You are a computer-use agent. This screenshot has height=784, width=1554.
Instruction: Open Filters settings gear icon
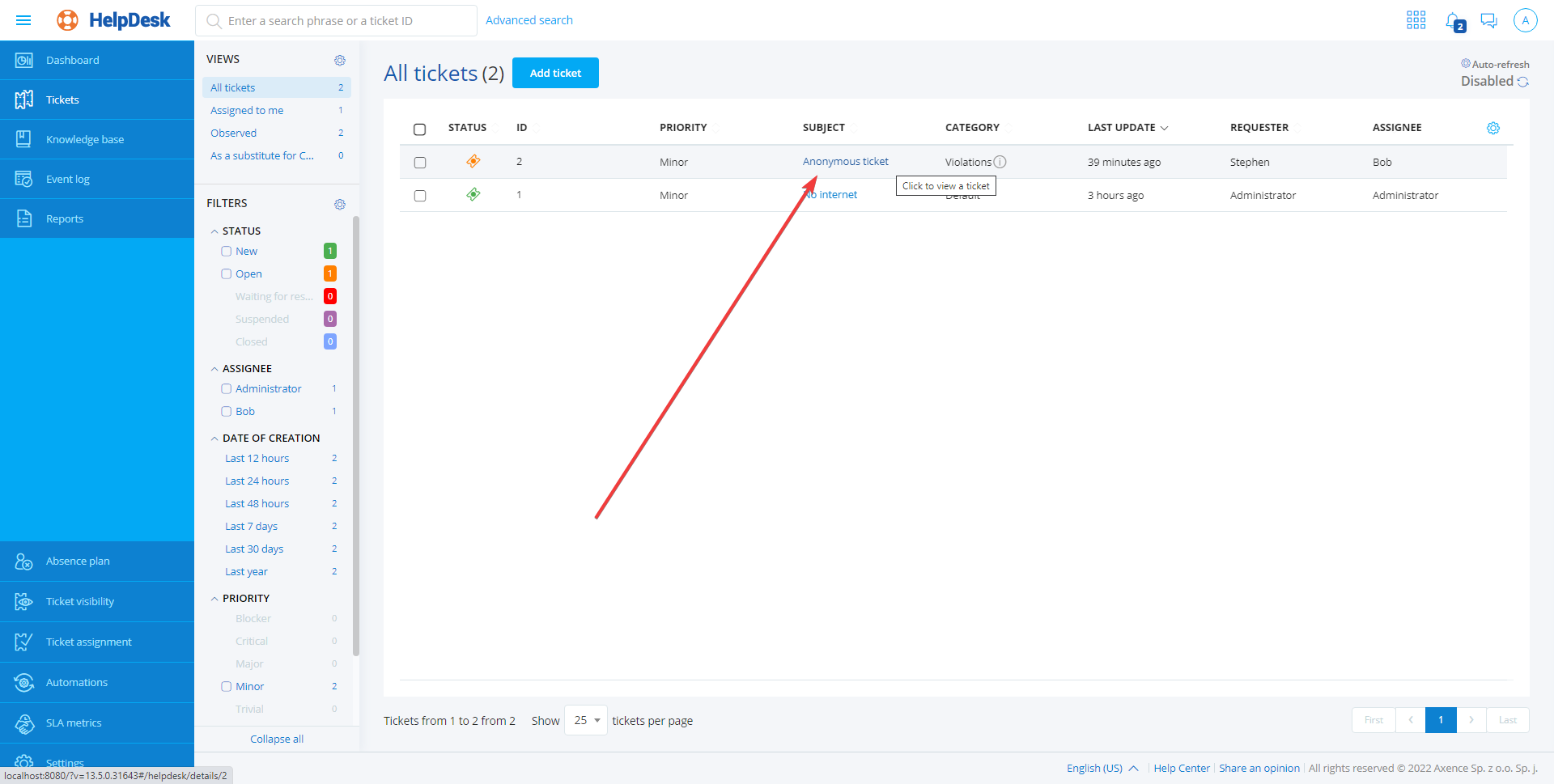tap(340, 204)
